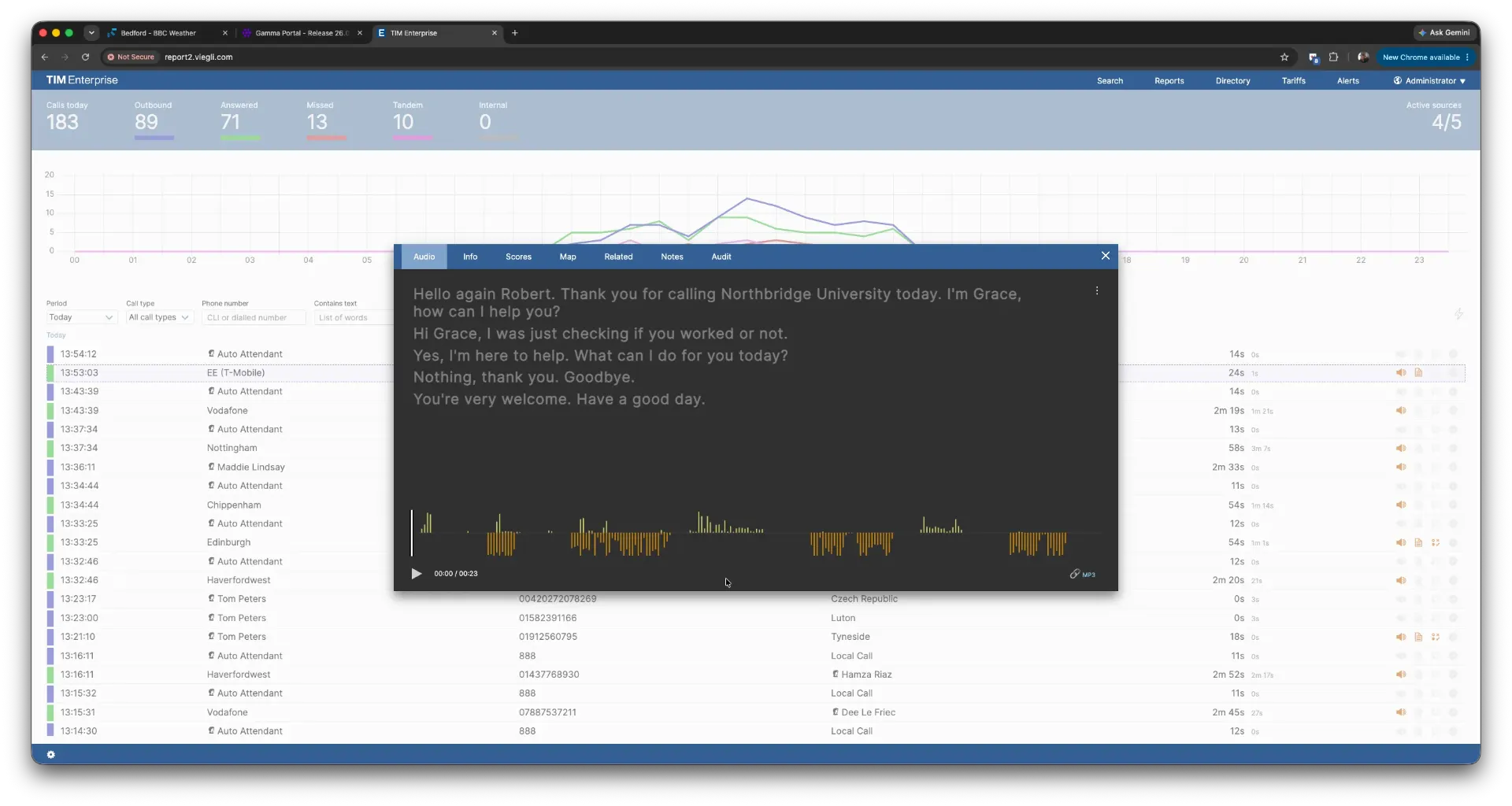Click New Chrome available update button
The height and width of the screenshot is (806, 1512).
point(1425,57)
